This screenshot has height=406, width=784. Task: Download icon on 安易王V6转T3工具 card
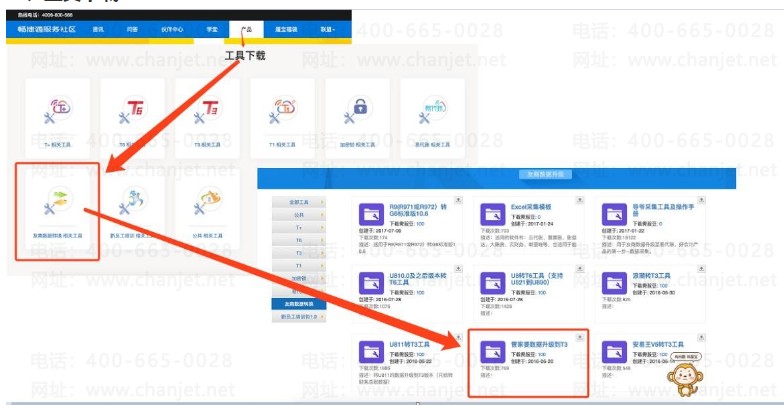pos(701,337)
